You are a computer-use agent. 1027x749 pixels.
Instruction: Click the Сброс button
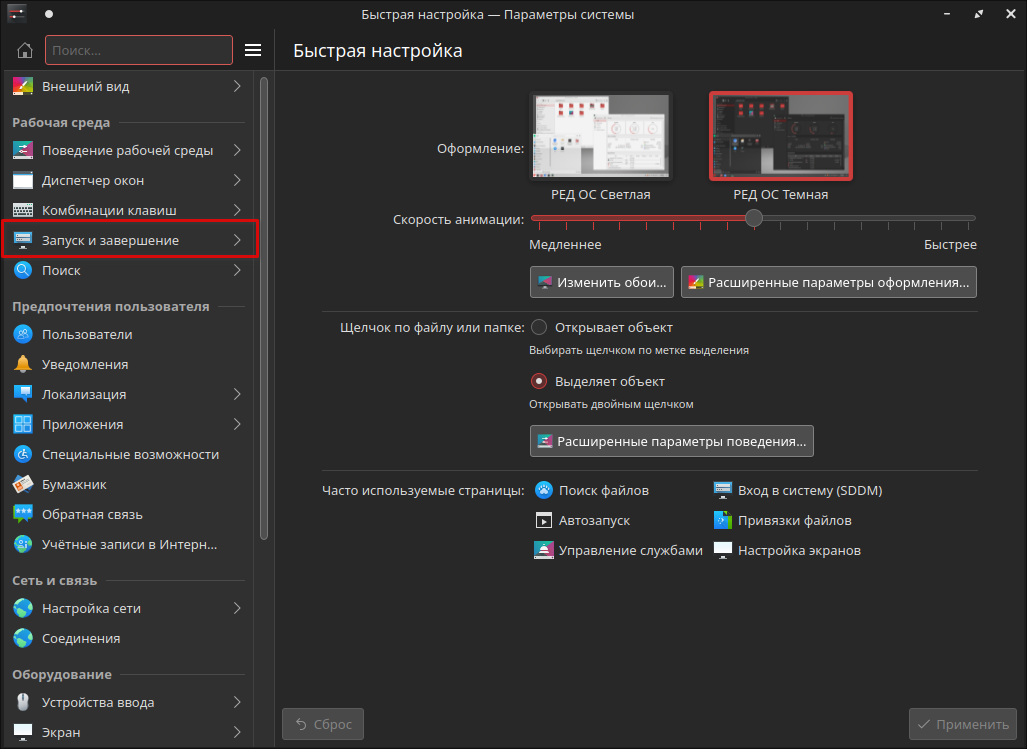tap(323, 724)
